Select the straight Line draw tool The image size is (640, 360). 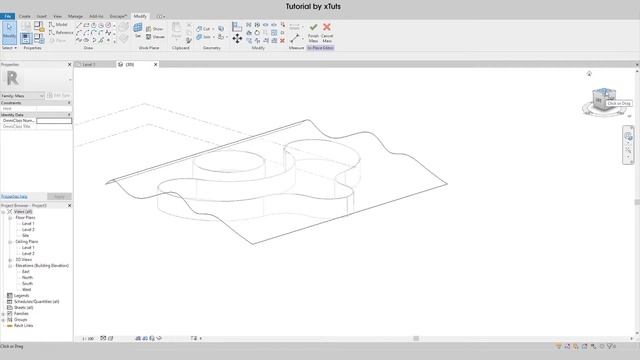79,25
